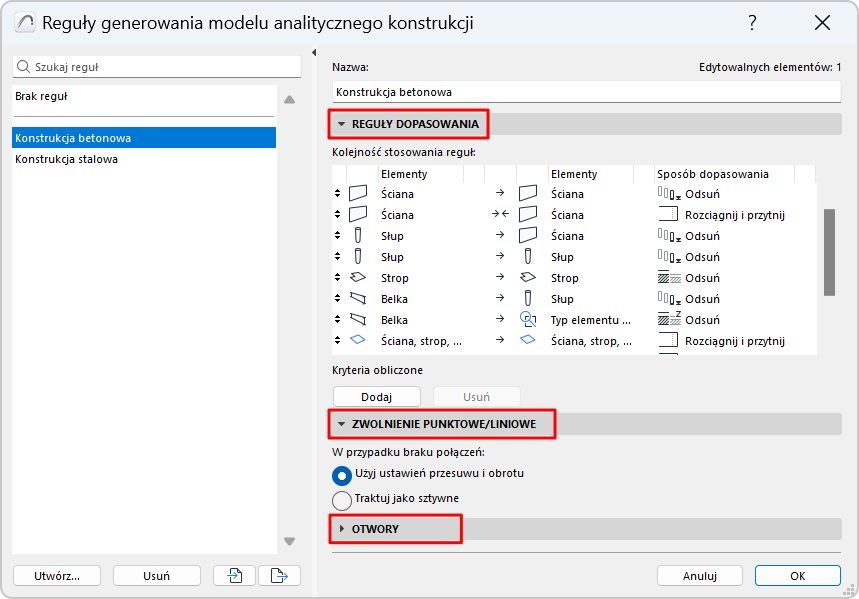Image resolution: width=859 pixels, height=599 pixels.
Task: Click the arrow icon in the Belka to Słup row
Action: [x=500, y=298]
